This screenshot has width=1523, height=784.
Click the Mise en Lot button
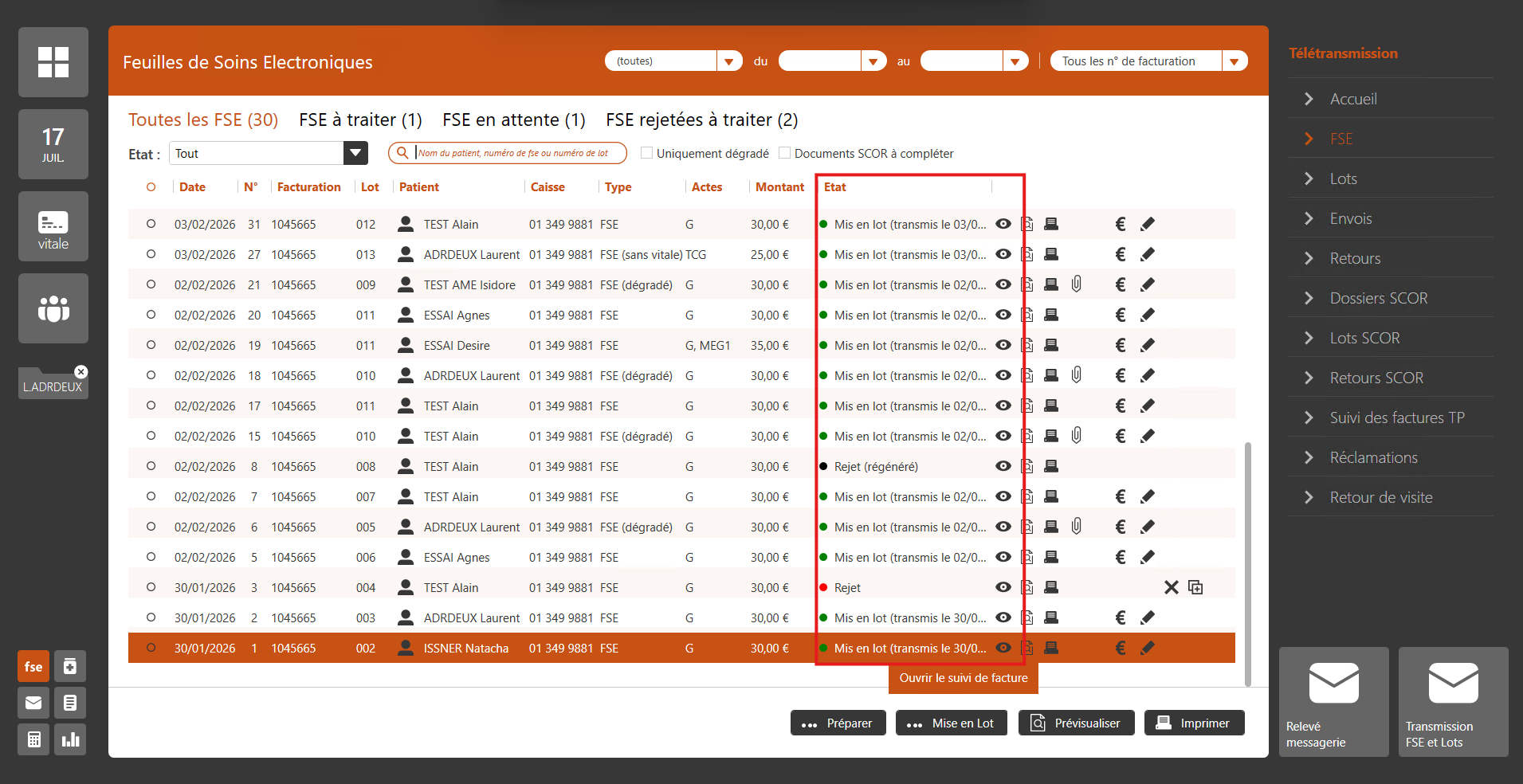click(952, 723)
